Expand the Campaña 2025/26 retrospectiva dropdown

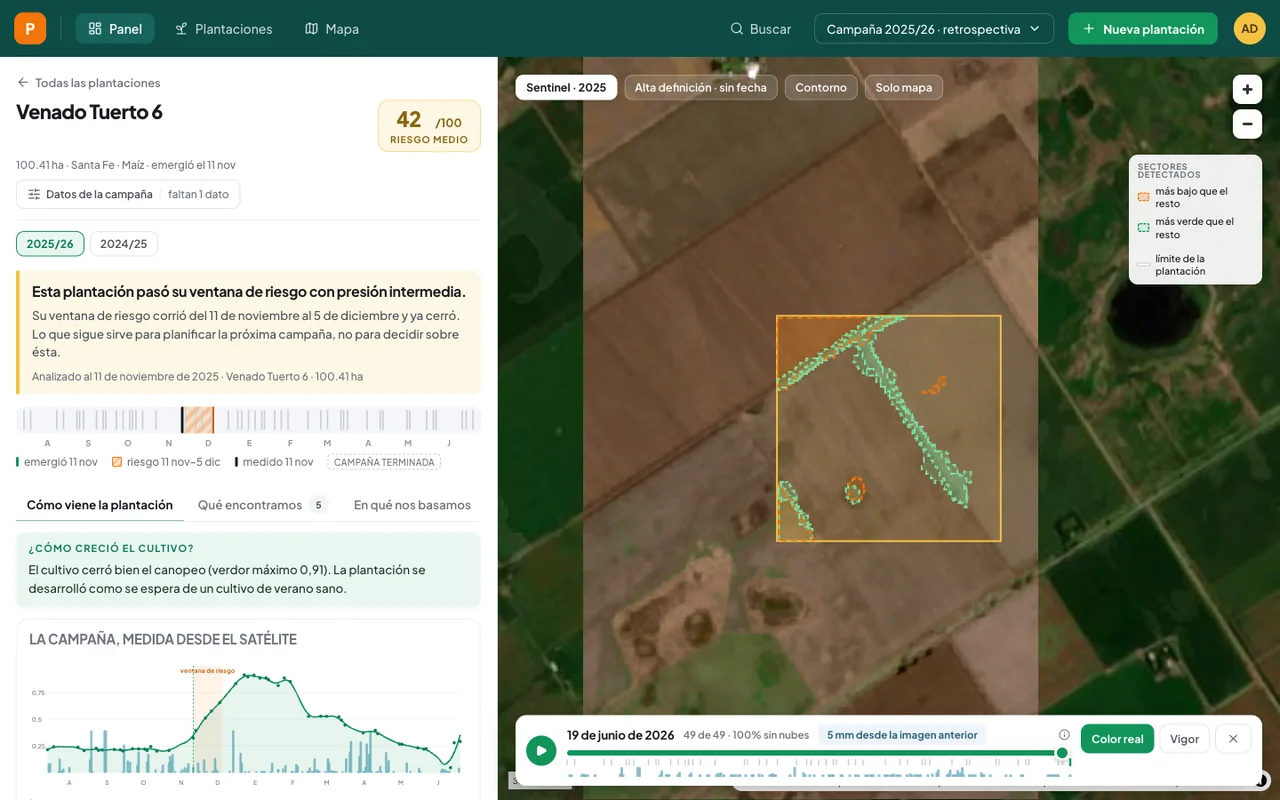pos(934,29)
